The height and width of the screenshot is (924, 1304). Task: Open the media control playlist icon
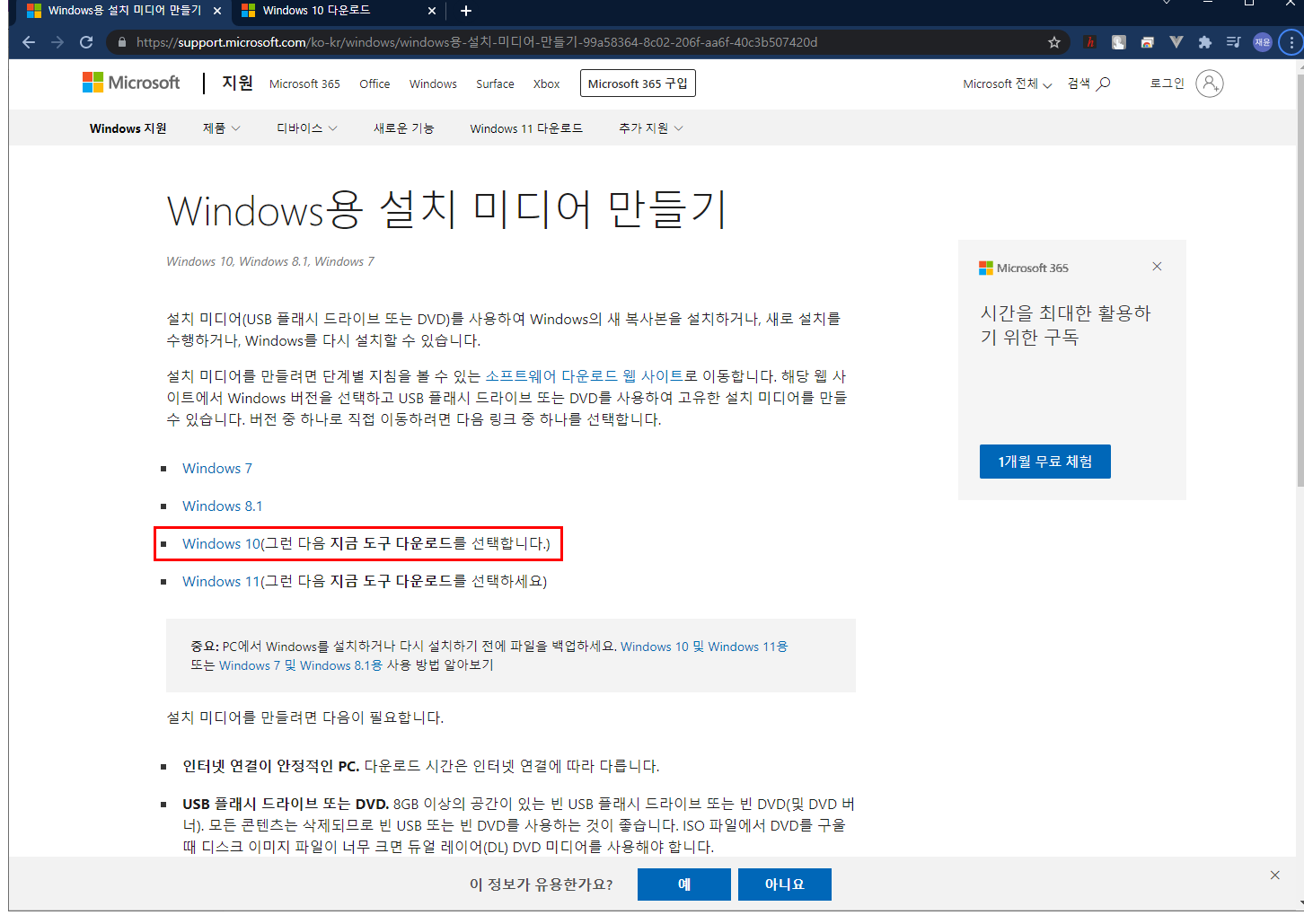pos(1234,42)
